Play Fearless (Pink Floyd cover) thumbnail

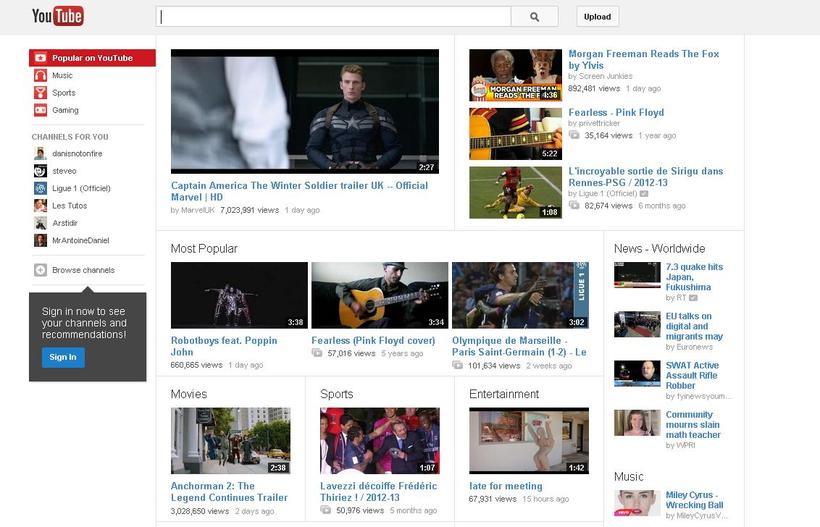tap(380, 295)
